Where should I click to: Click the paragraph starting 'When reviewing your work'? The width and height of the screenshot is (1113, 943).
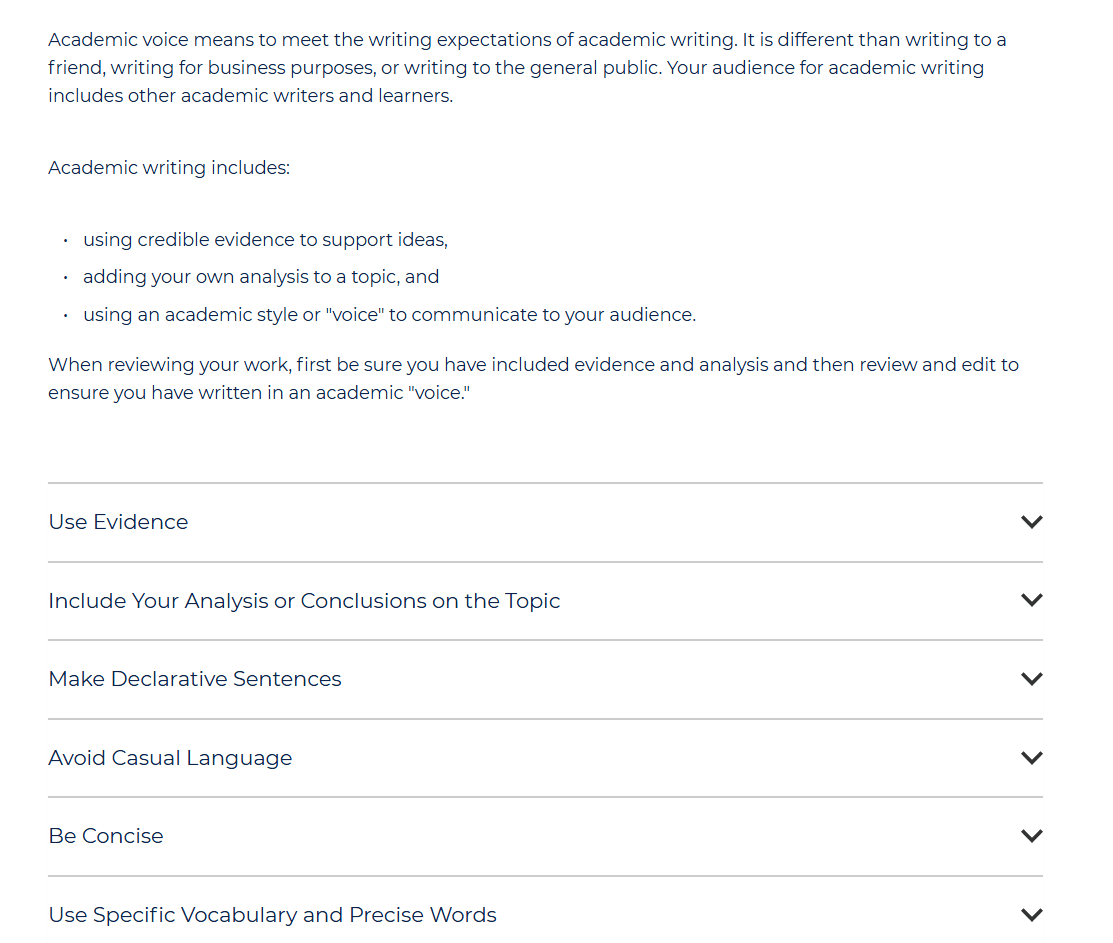pos(534,378)
